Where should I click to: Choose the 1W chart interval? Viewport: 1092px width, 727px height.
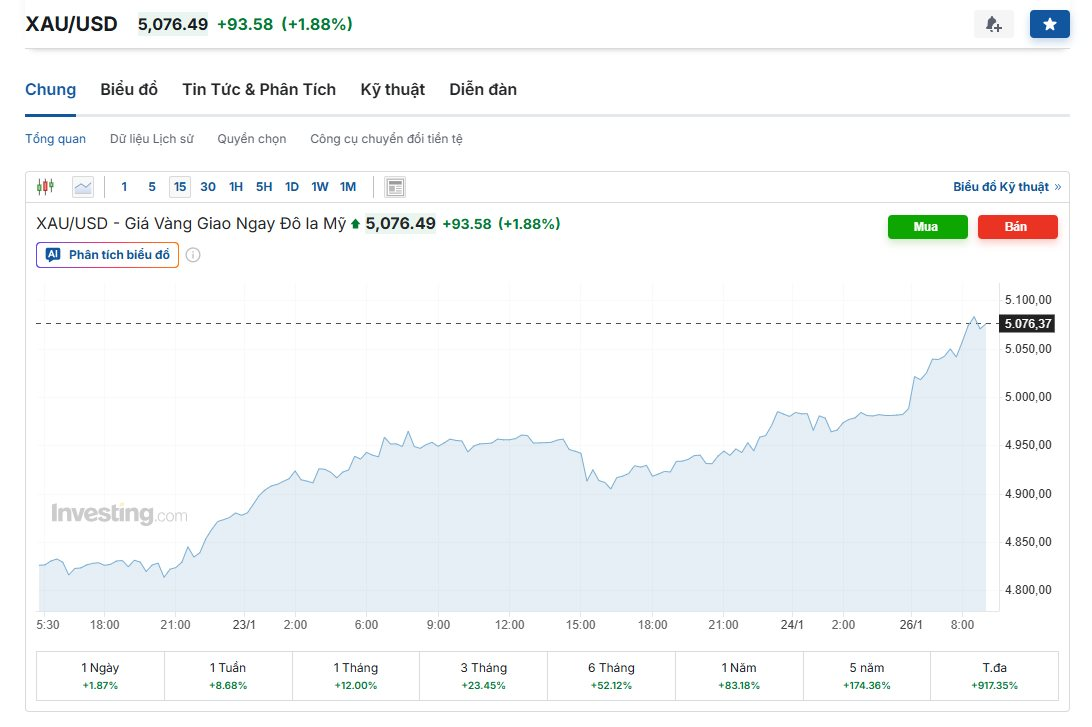[320, 187]
